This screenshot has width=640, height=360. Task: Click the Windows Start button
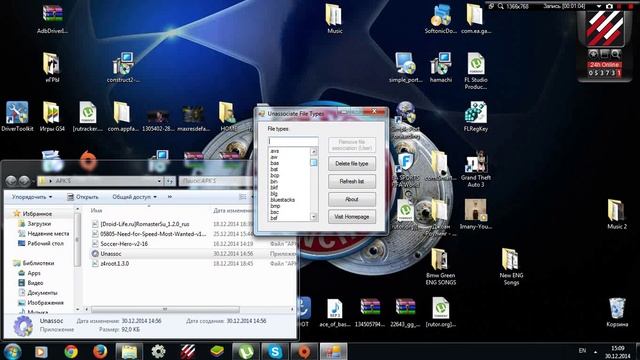point(12,351)
